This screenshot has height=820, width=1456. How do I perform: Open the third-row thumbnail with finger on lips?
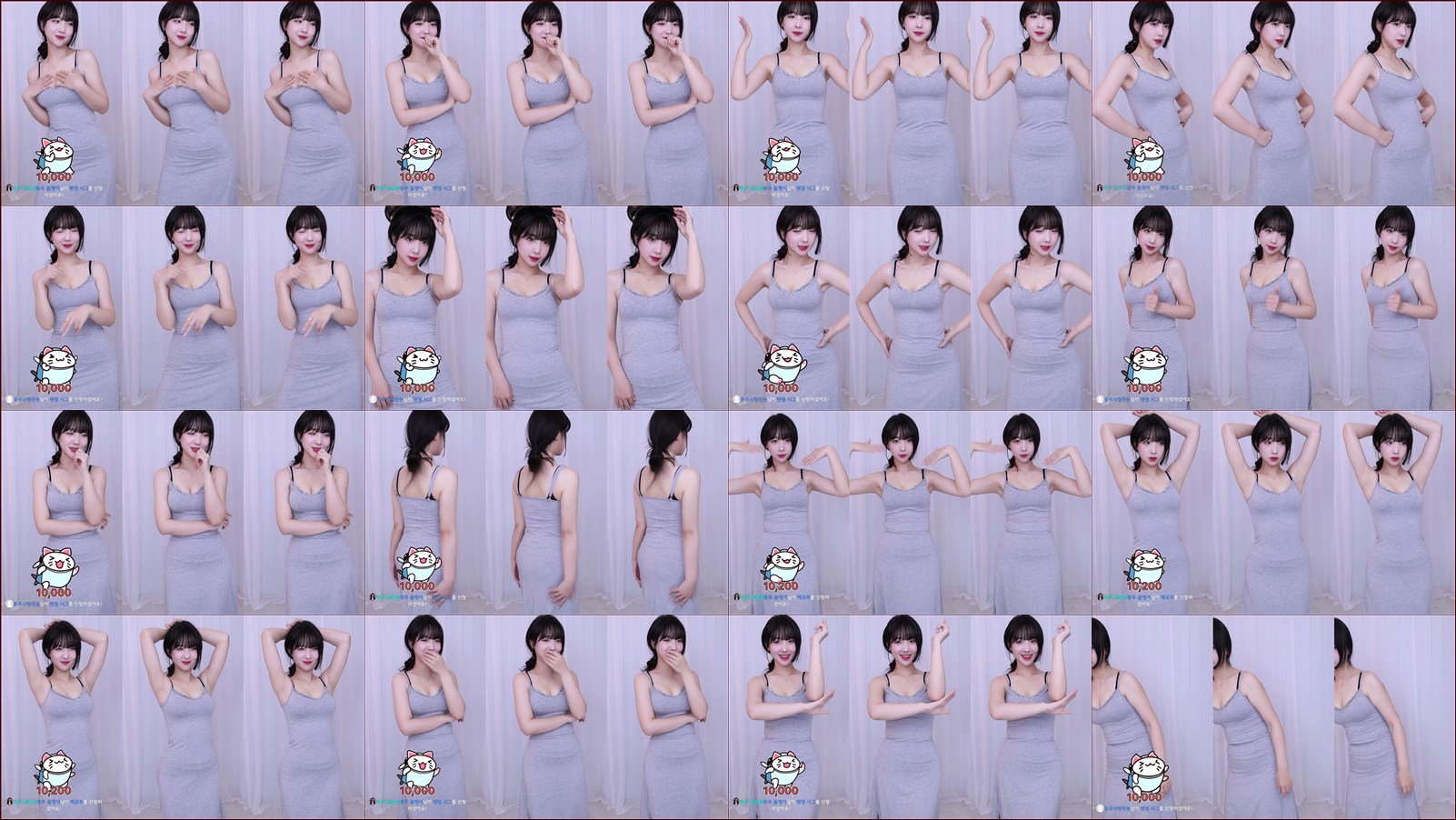[183, 512]
